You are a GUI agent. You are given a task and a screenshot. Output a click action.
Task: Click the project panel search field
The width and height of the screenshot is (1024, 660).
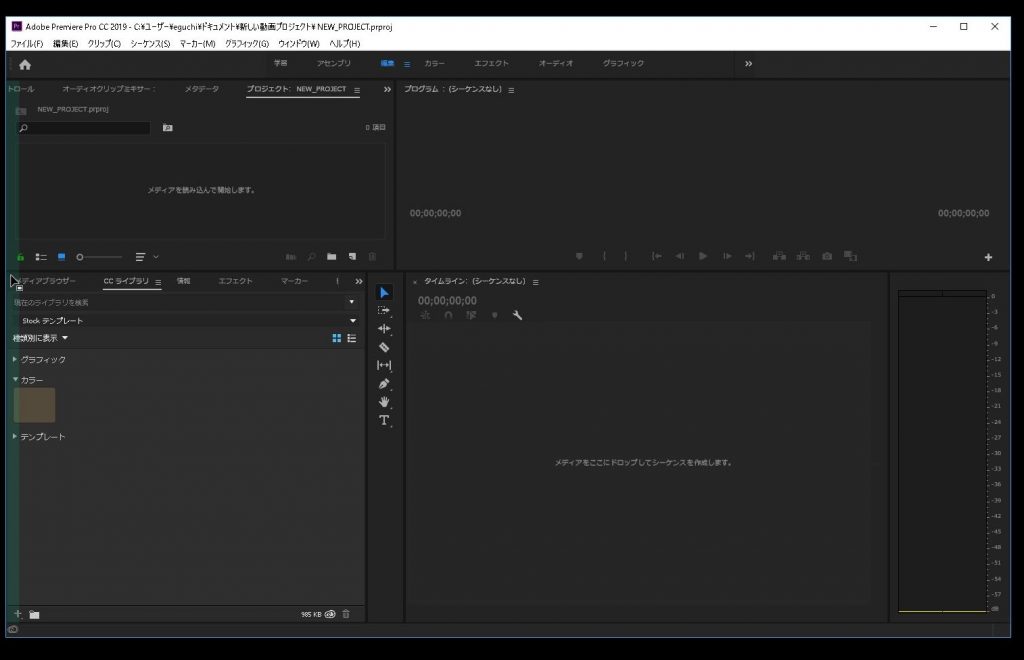pos(85,128)
